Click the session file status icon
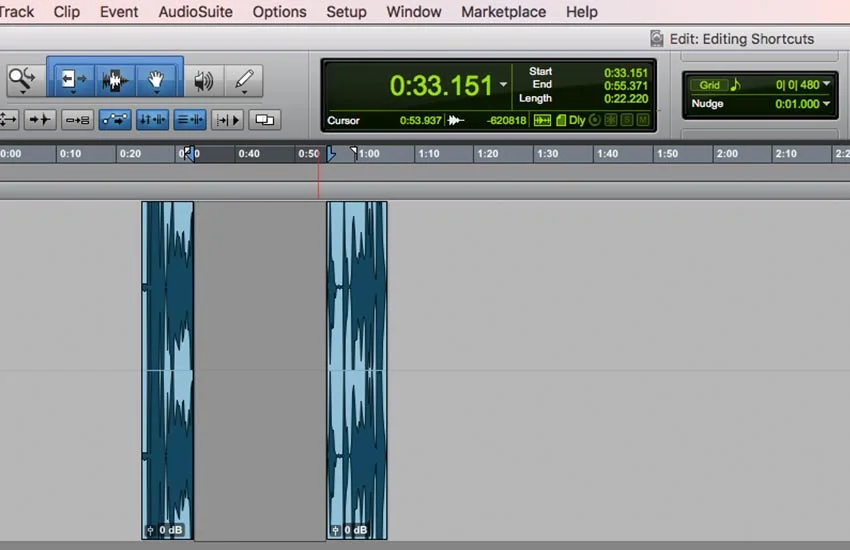 click(561, 120)
